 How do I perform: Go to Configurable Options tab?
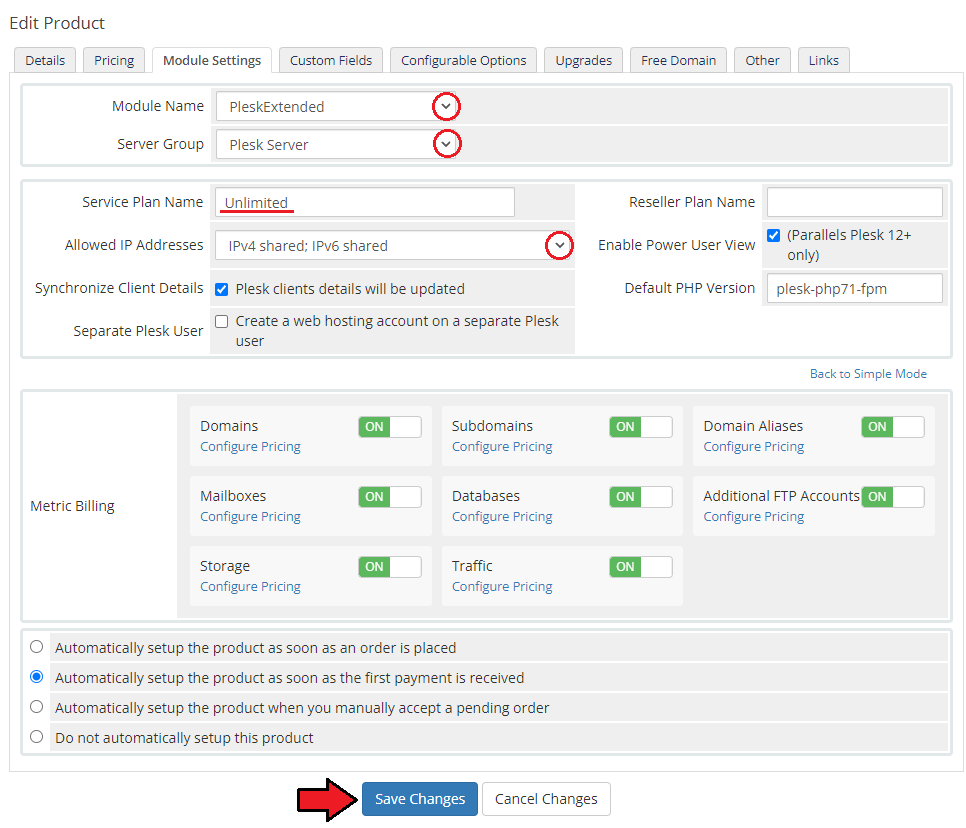coord(463,60)
